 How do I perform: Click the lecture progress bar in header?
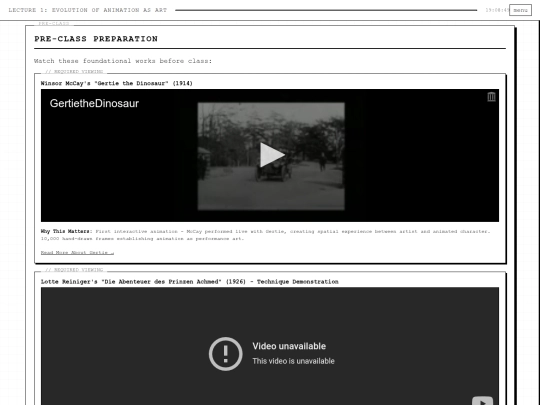[x=326, y=10]
